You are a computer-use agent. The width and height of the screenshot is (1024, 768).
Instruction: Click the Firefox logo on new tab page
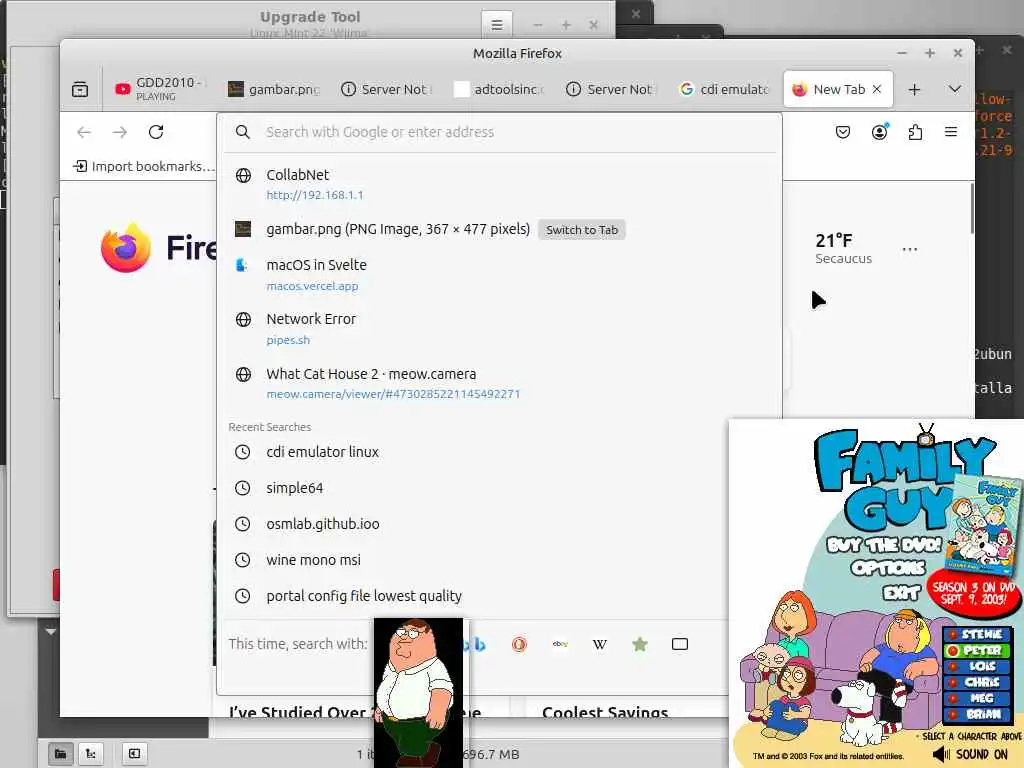125,248
